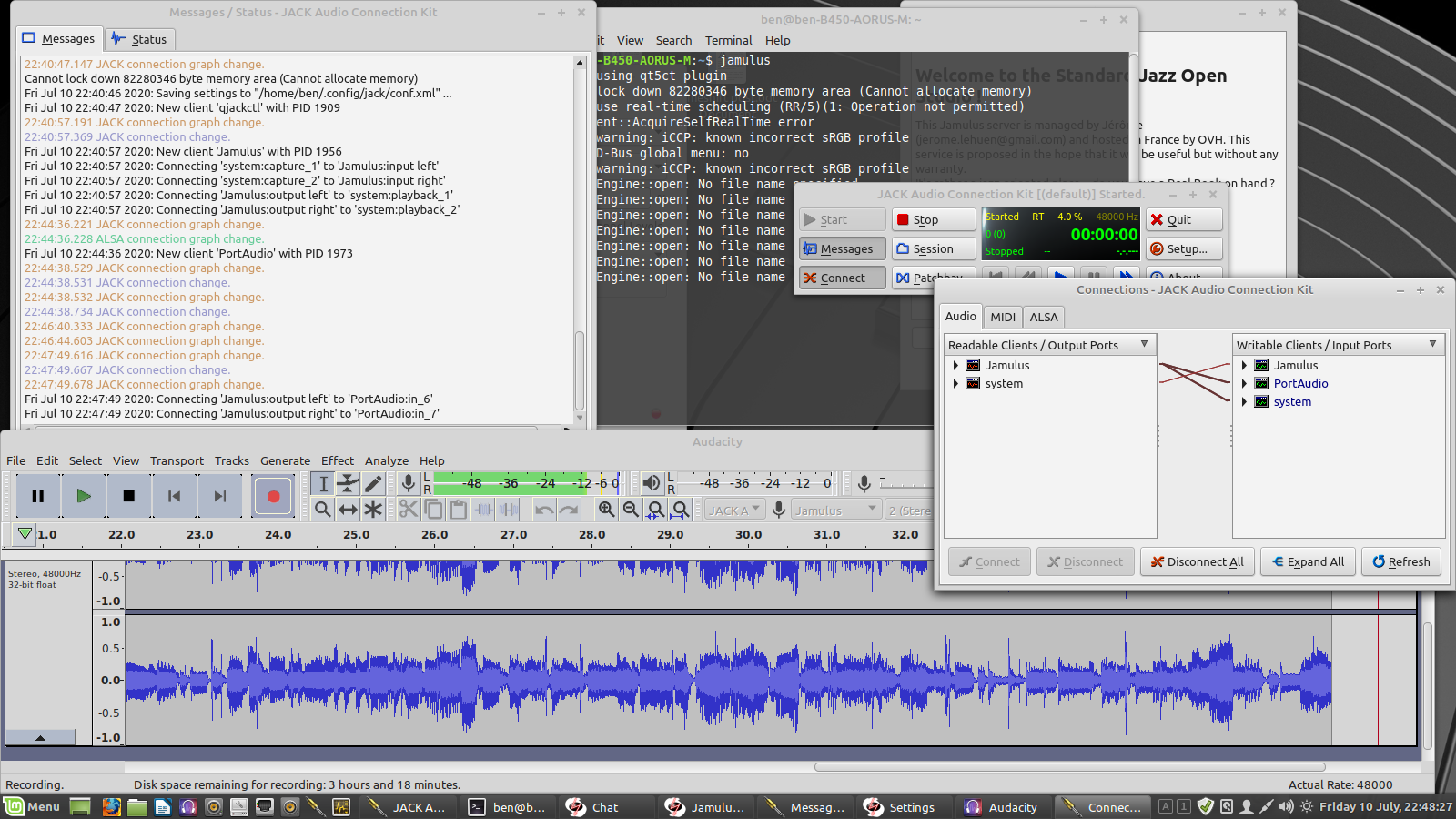Click the Paste clipboard icon

pos(459,510)
